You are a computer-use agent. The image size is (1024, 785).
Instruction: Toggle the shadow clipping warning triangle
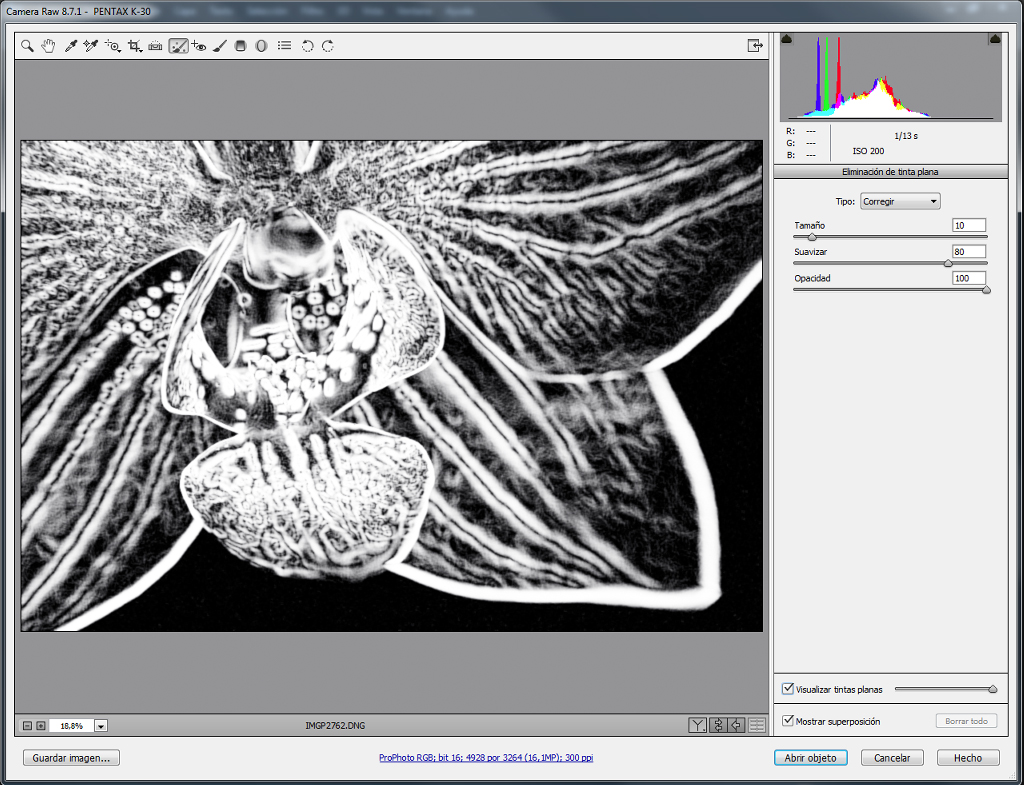click(x=787, y=39)
